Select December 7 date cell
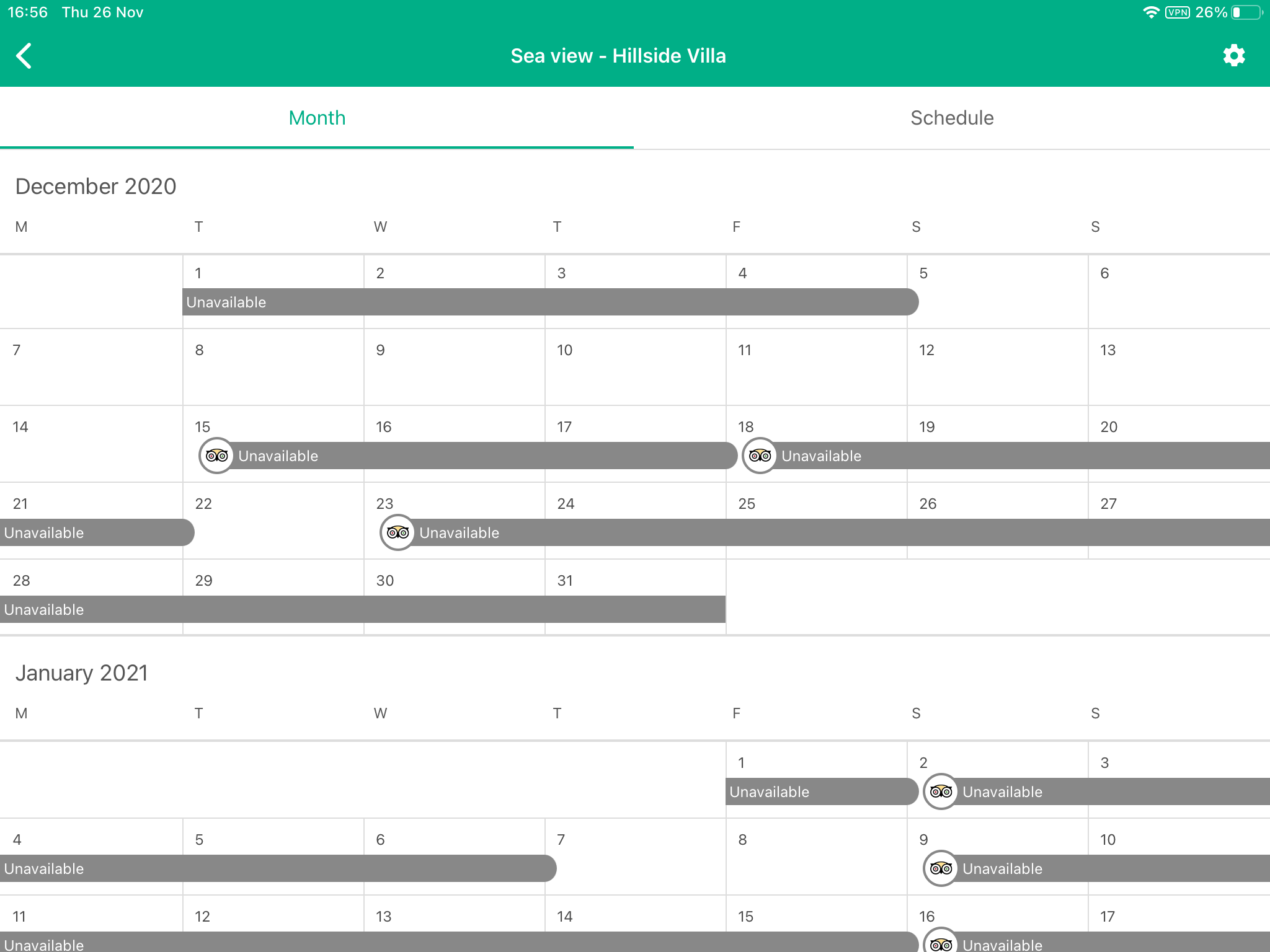This screenshot has width=1270, height=952. click(x=91, y=367)
